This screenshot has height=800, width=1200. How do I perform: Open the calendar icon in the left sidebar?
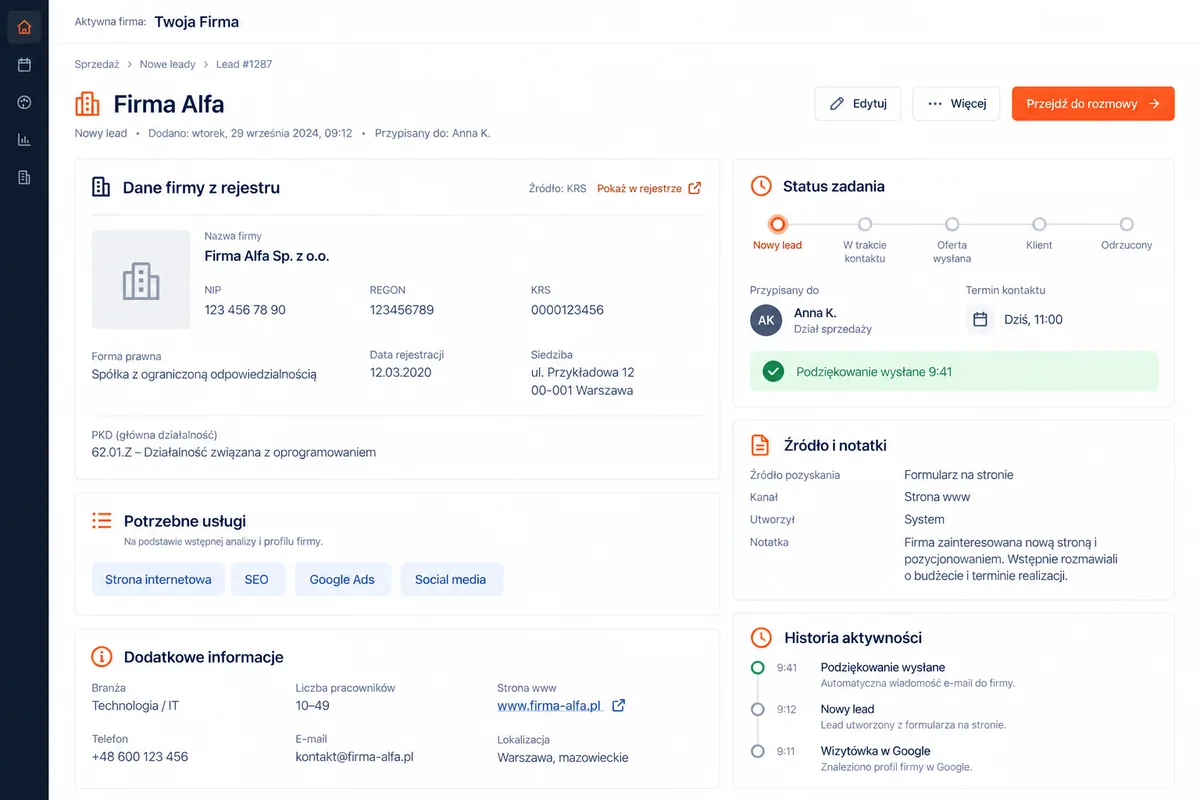click(x=24, y=65)
